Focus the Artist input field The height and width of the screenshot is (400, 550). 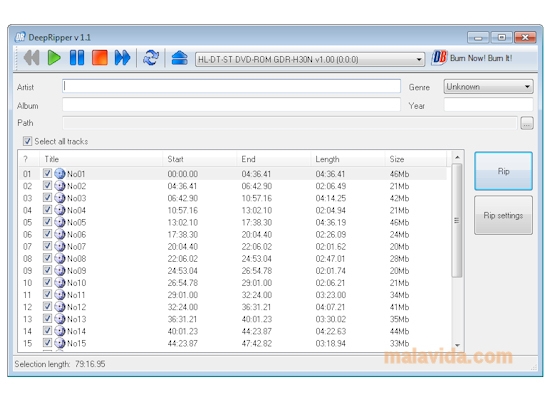pyautogui.click(x=232, y=86)
